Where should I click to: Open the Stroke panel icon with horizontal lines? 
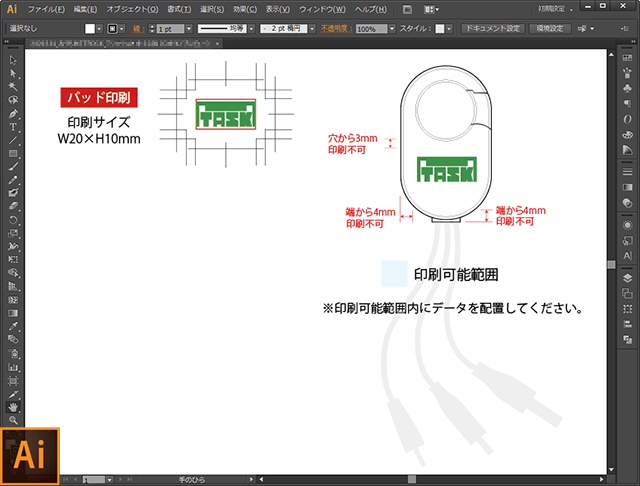pyautogui.click(x=627, y=172)
